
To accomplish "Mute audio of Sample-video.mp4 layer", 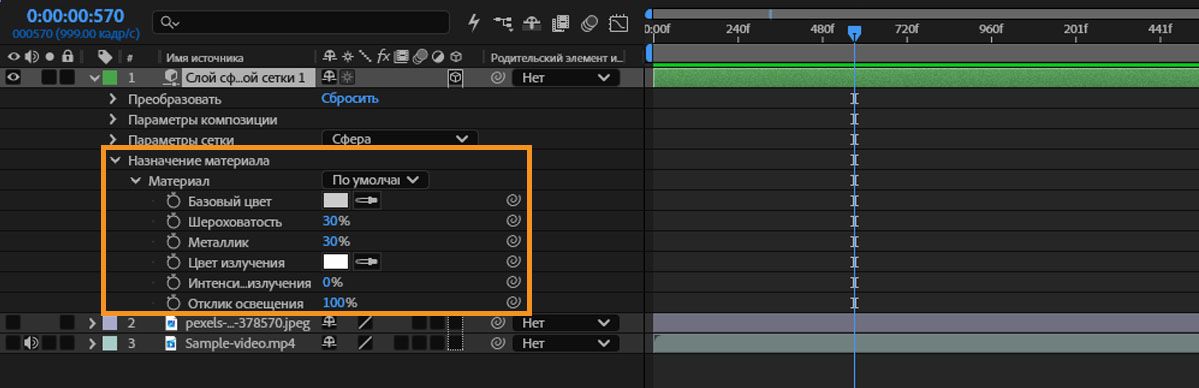I will (x=31, y=343).
